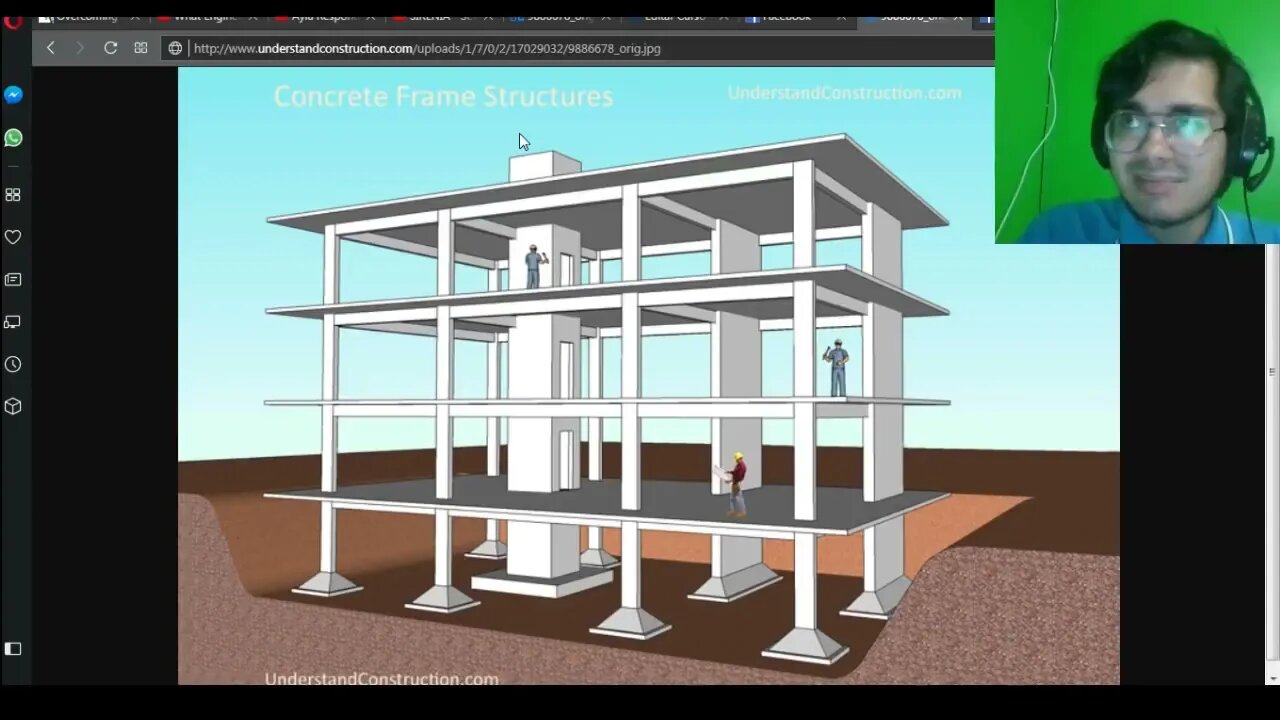Open WhatsApp in the Opera sidebar
1280x720 pixels.
tap(13, 138)
